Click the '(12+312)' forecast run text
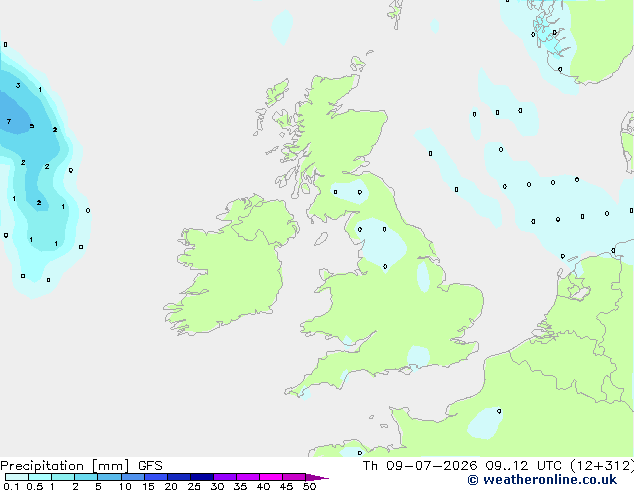Viewport: 634px width, 490px height. (602, 466)
